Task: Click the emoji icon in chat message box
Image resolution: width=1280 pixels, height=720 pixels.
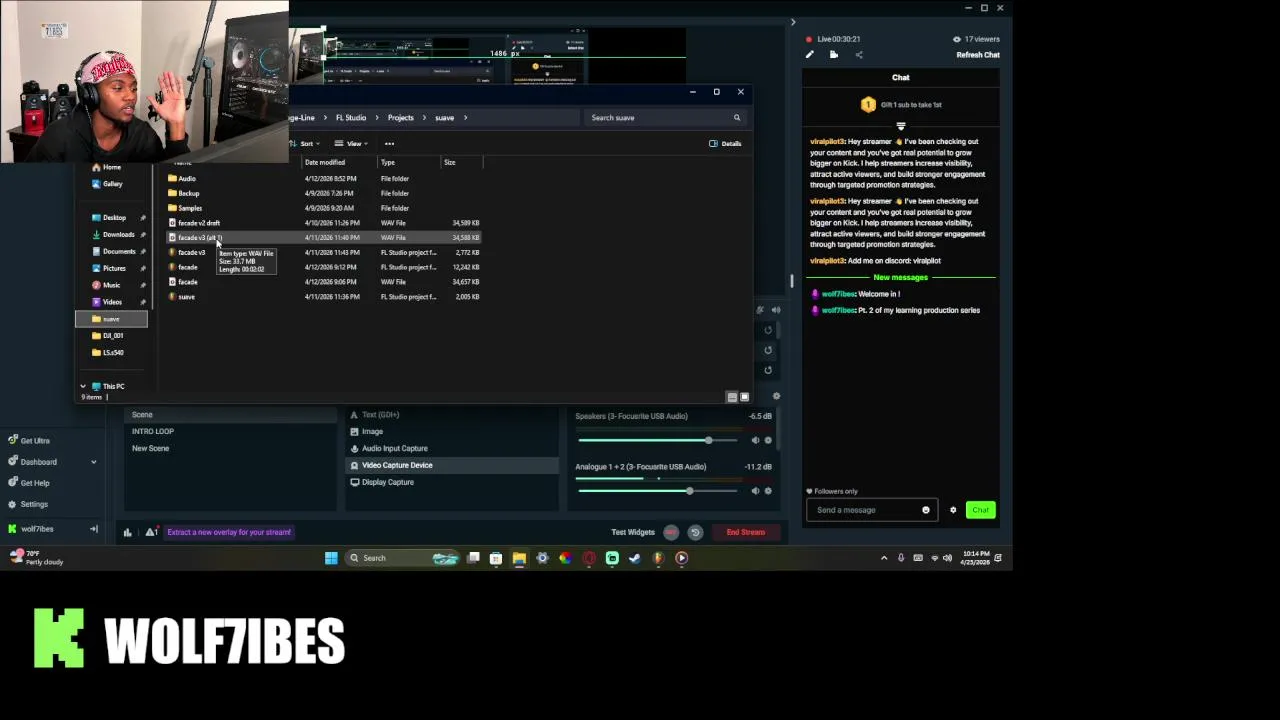Action: [926, 510]
